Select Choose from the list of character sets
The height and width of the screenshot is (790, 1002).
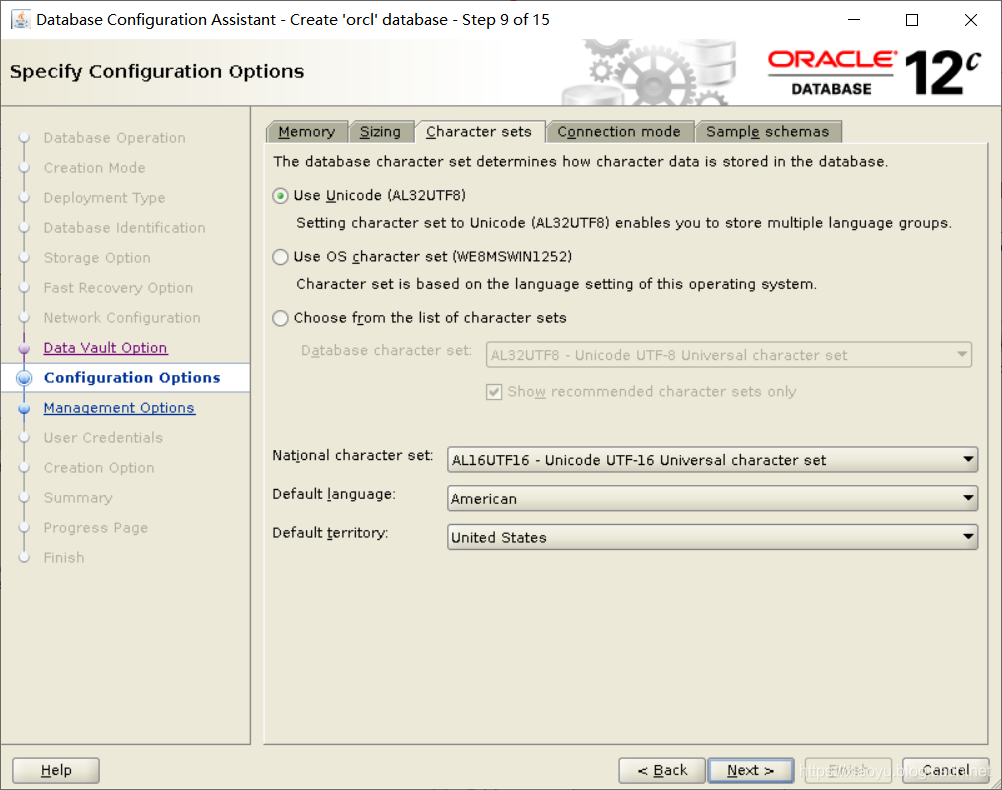(x=280, y=318)
